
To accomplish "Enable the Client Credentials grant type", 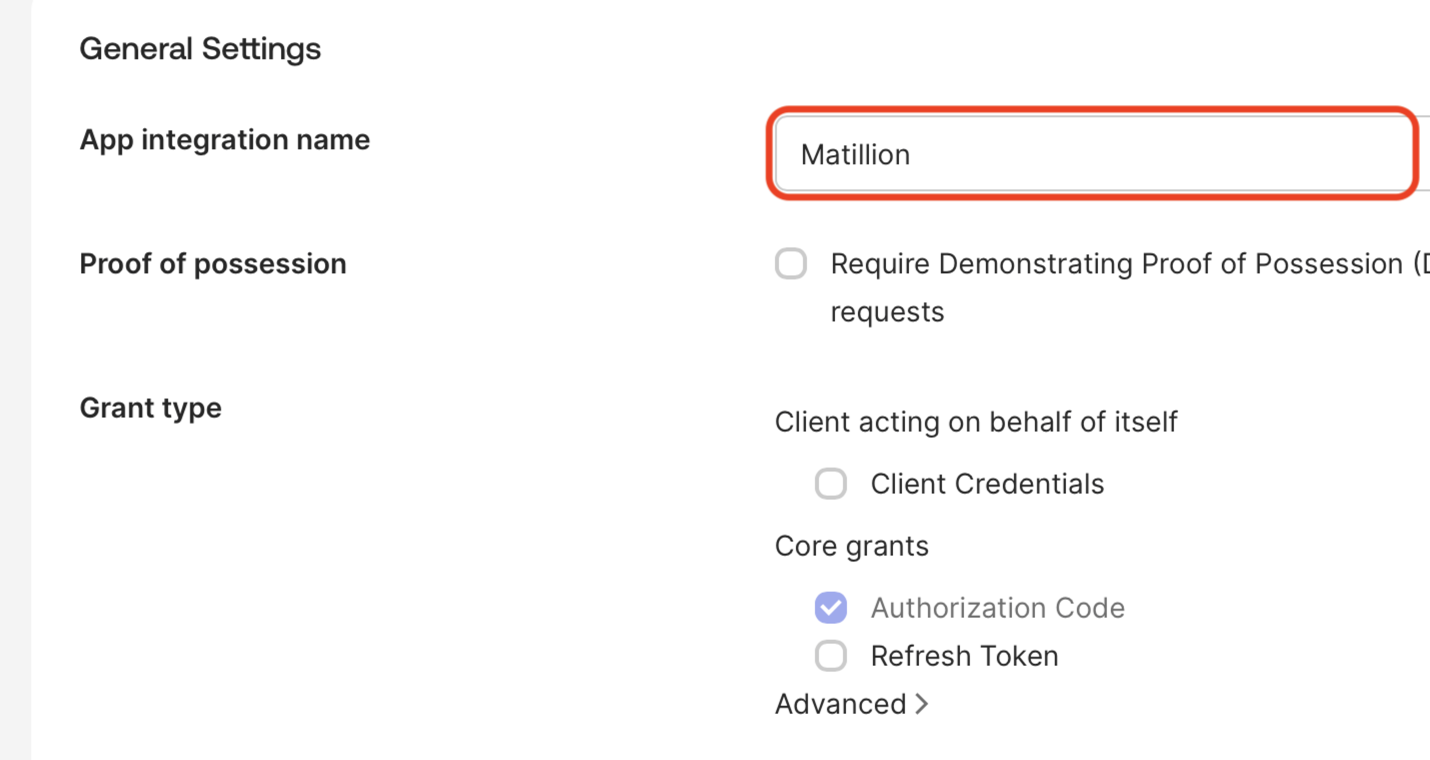I will click(x=831, y=484).
